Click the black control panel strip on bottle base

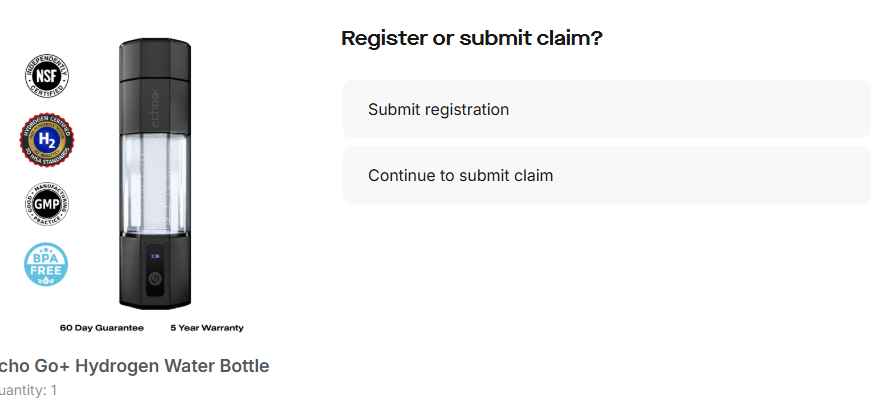coord(155,270)
